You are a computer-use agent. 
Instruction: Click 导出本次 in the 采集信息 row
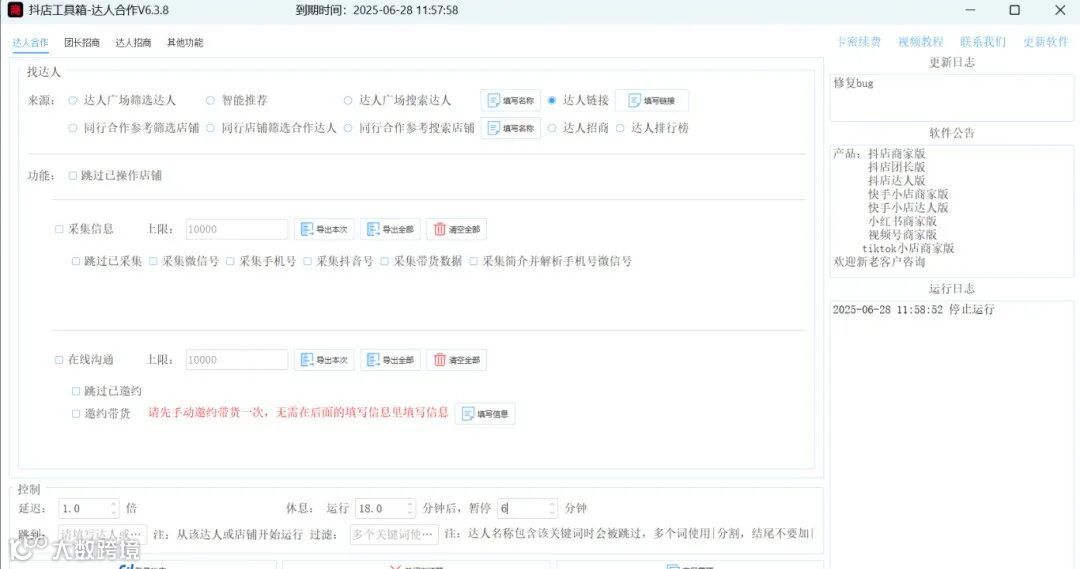click(324, 229)
